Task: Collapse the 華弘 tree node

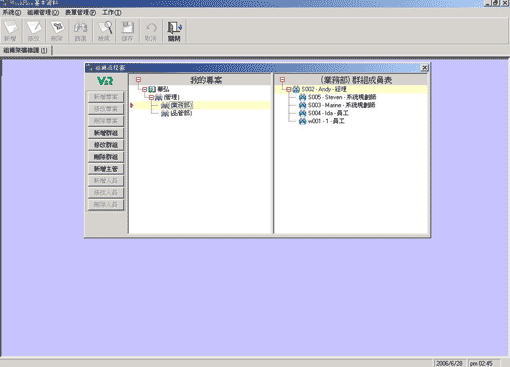Action: pos(145,89)
